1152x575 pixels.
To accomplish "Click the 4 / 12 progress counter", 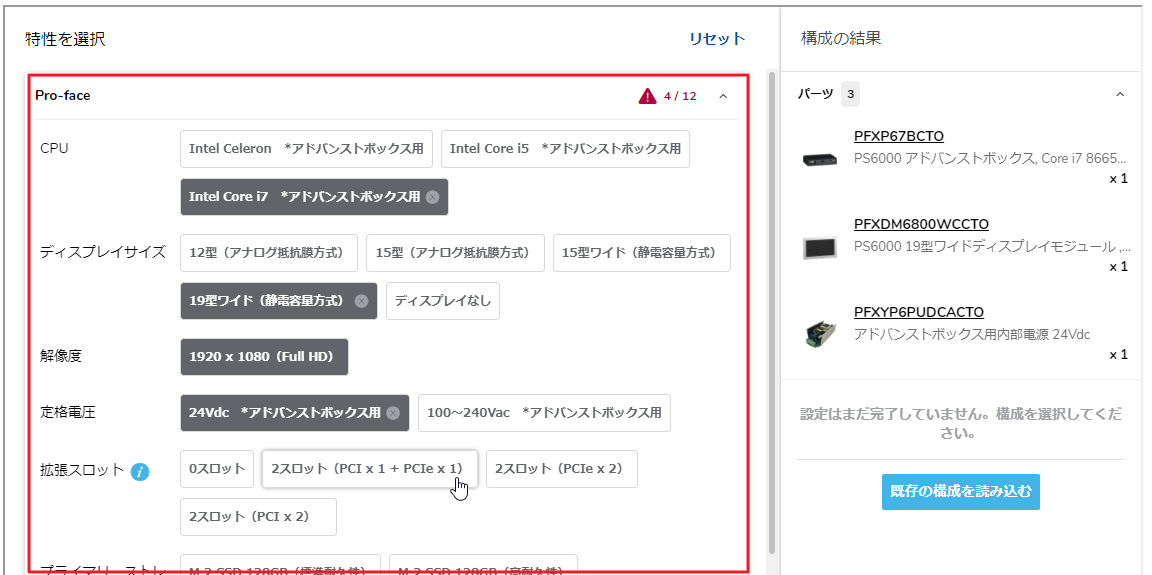I will pos(680,96).
